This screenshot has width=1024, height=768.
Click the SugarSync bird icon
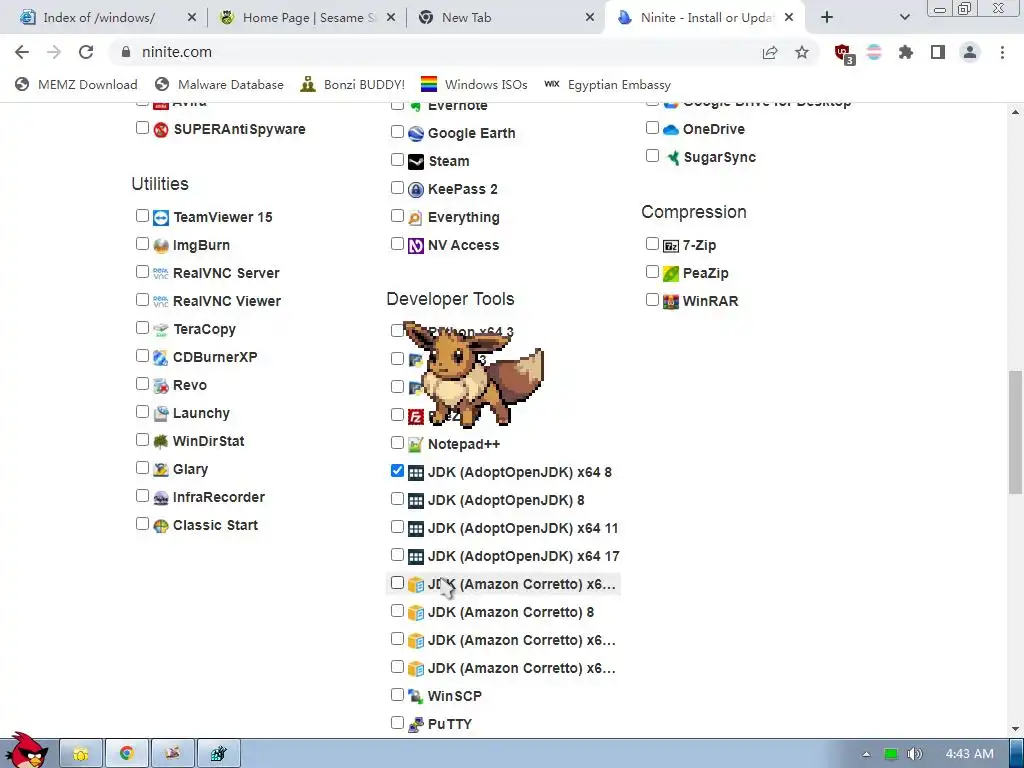671,157
